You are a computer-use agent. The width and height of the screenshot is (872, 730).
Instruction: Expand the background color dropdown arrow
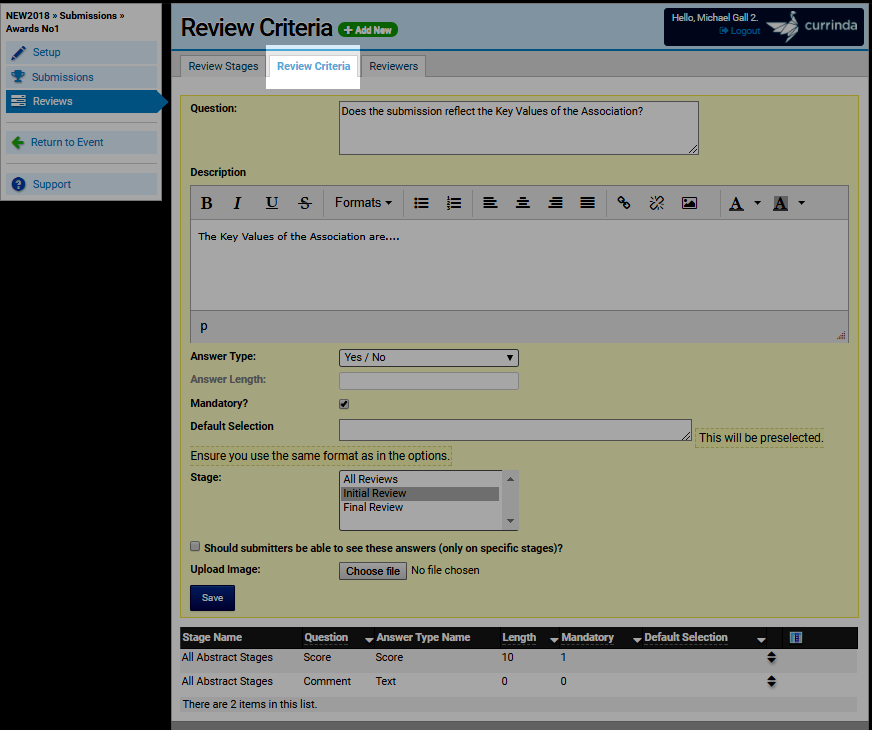801,203
